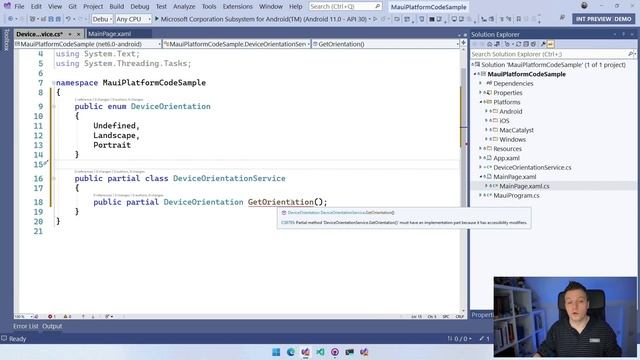Click the error count indicator in editor footer
640x360 pixels.
click(51, 316)
